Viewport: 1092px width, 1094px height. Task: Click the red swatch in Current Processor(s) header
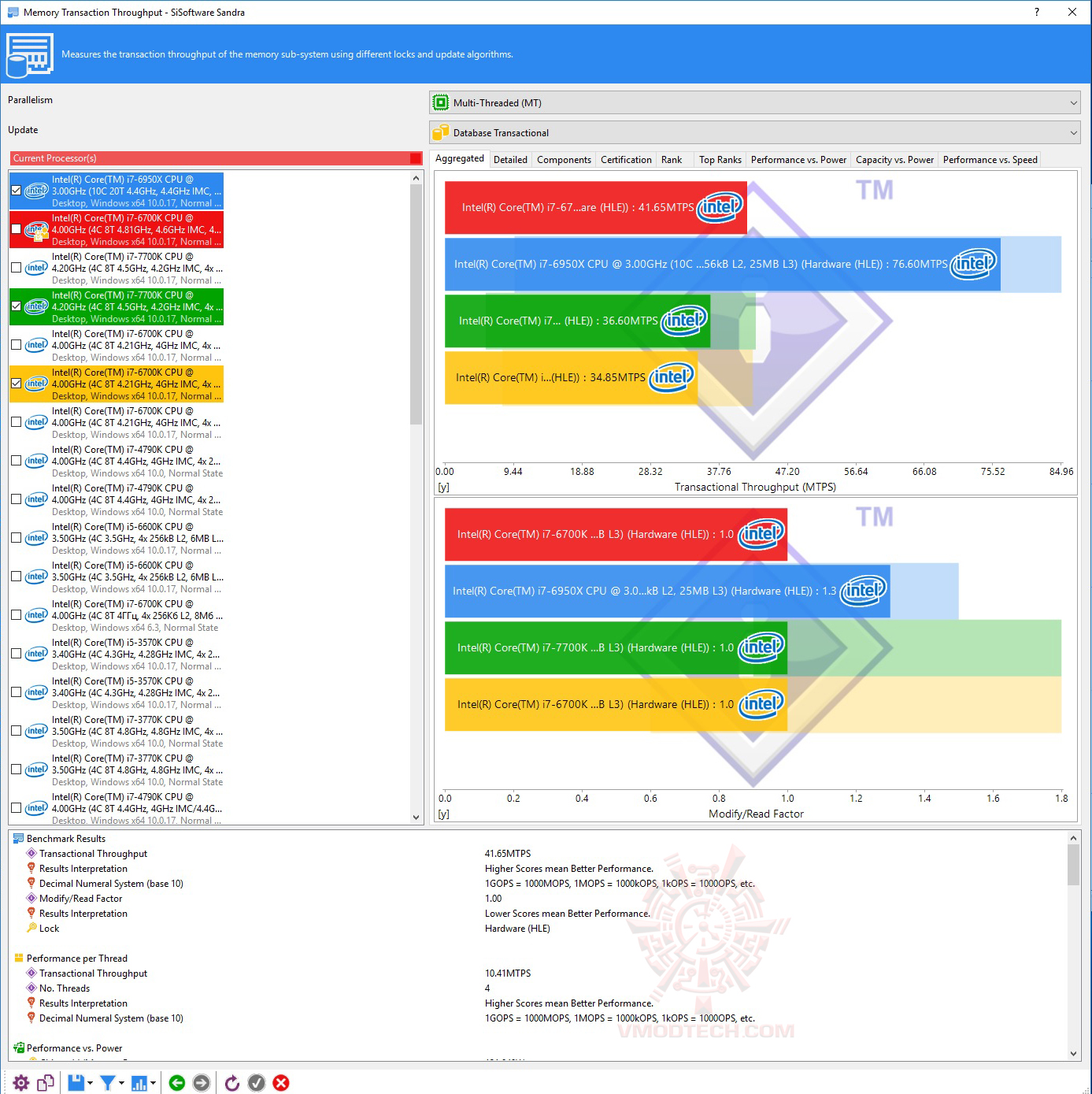click(416, 158)
